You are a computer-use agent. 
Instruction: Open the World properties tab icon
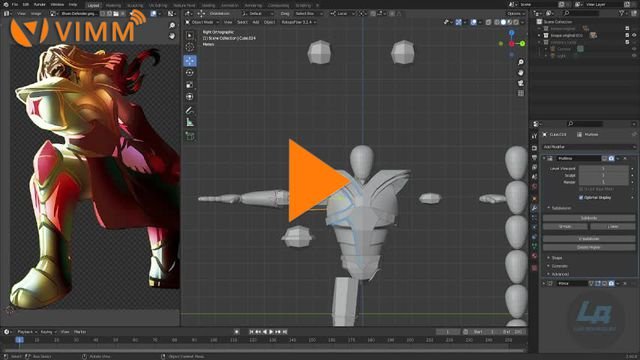click(534, 187)
